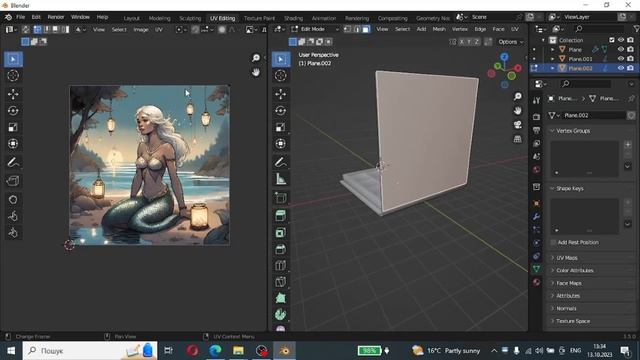
Task: Open the File menu
Action: point(20,17)
